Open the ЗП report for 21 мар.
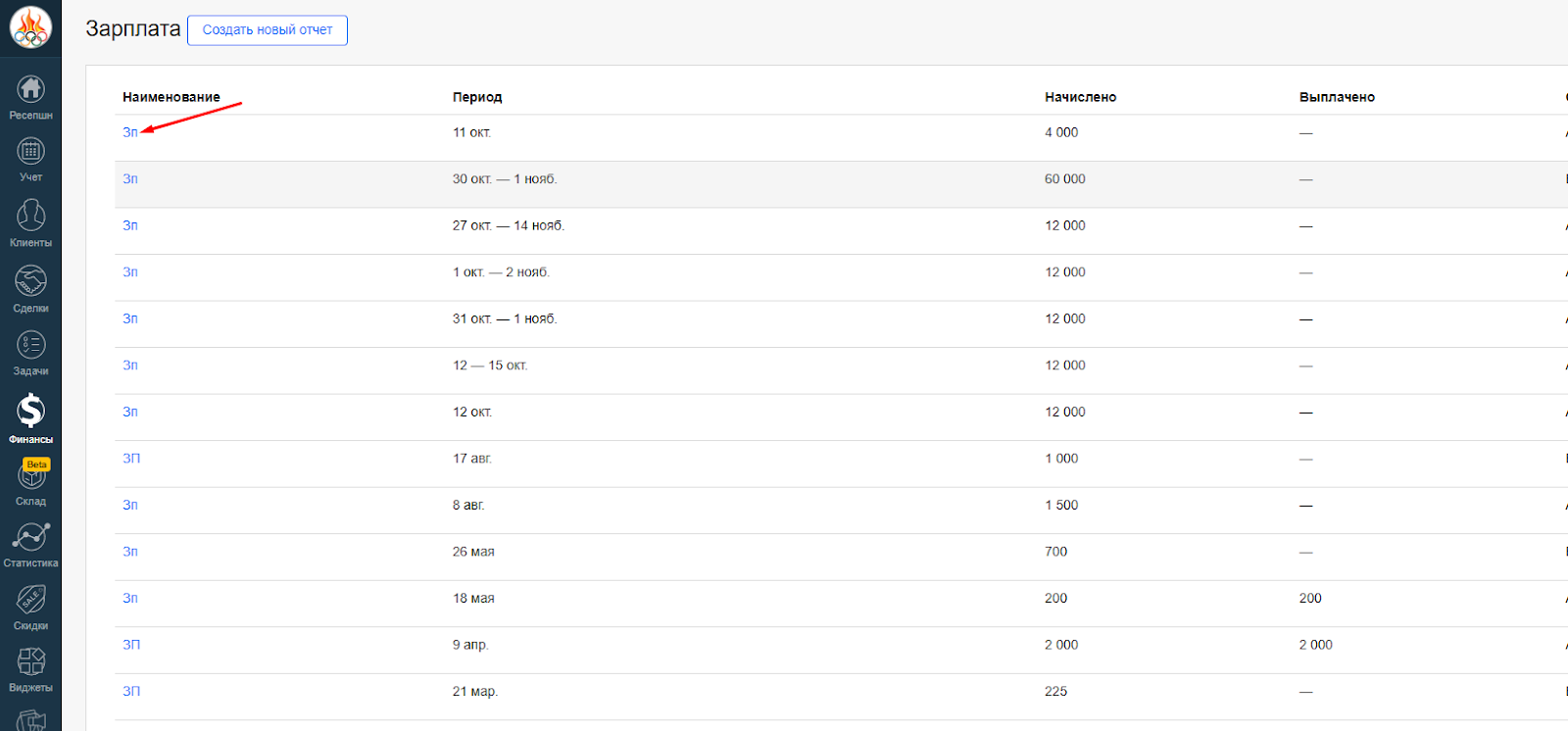The image size is (1568, 731). tap(131, 692)
